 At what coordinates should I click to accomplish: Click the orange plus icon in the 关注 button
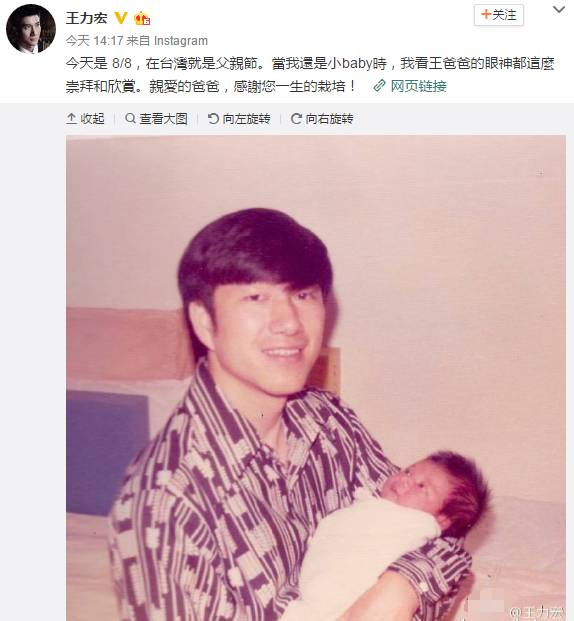tap(485, 15)
